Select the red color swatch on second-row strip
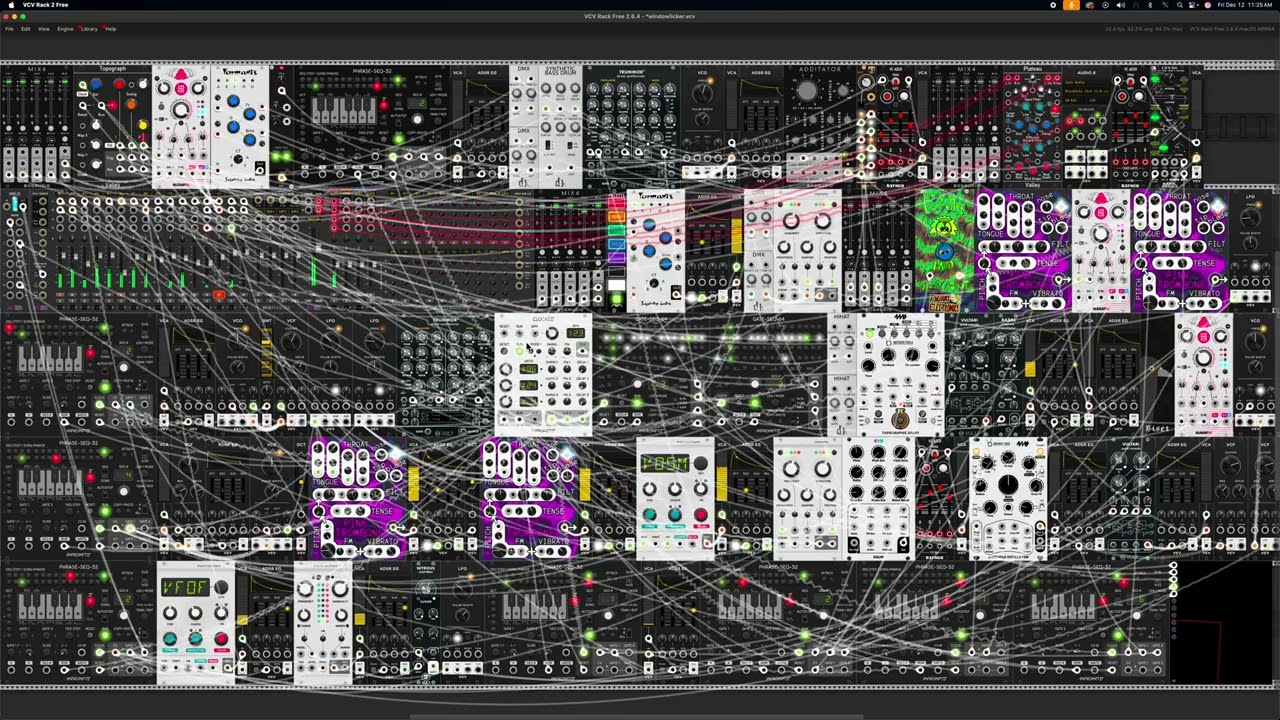The width and height of the screenshot is (1280, 720). (616, 205)
